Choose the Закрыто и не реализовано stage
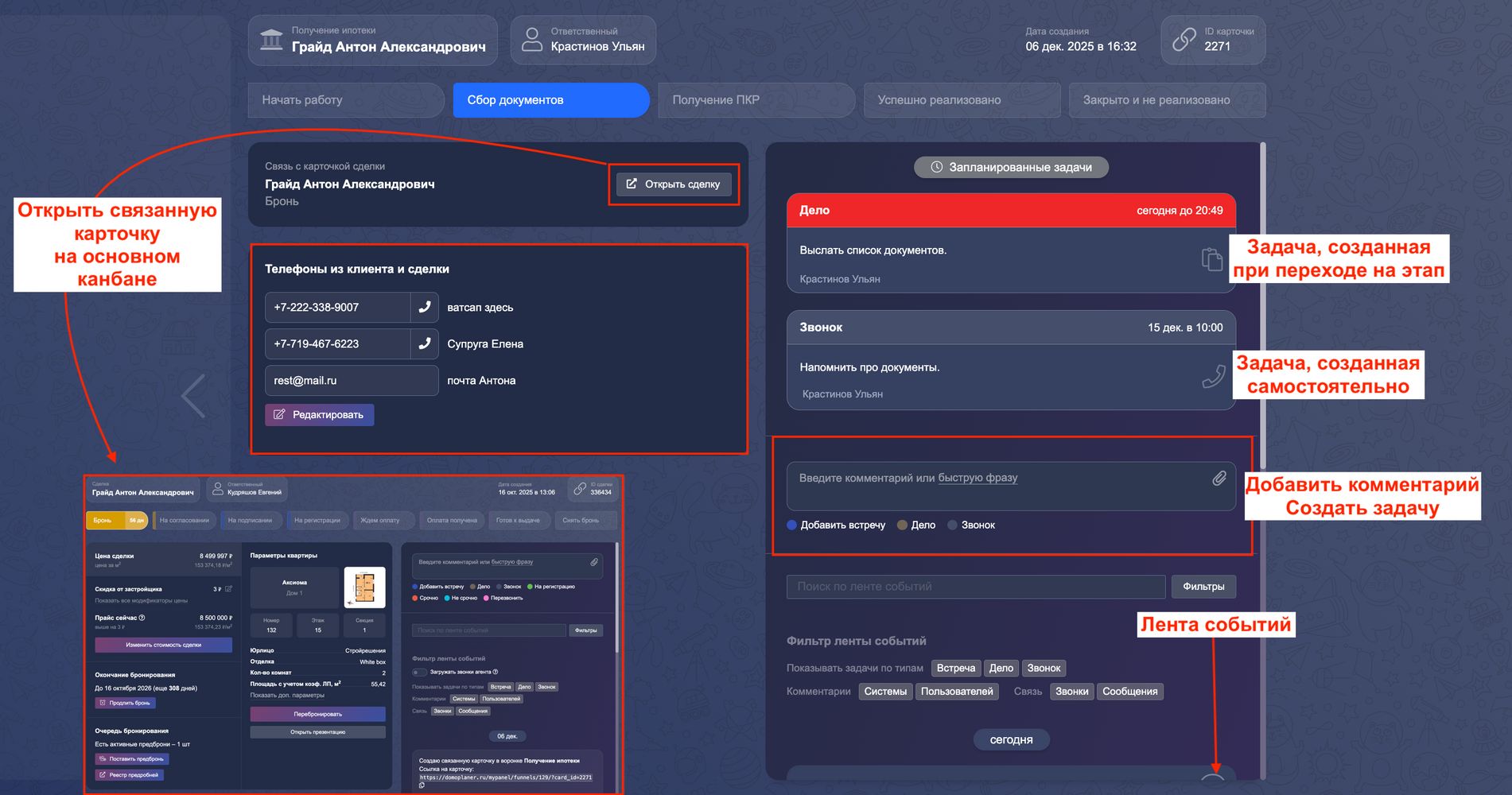 click(1167, 100)
